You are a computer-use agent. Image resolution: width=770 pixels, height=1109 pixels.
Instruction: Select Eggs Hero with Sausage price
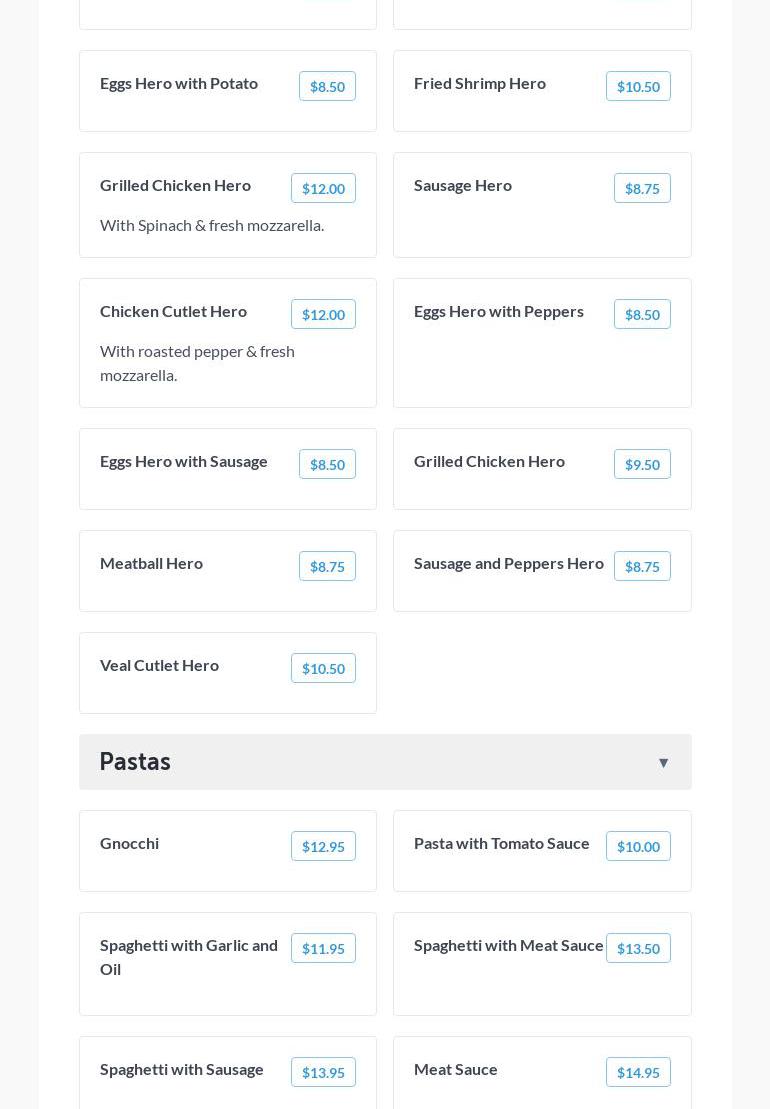point(327,465)
